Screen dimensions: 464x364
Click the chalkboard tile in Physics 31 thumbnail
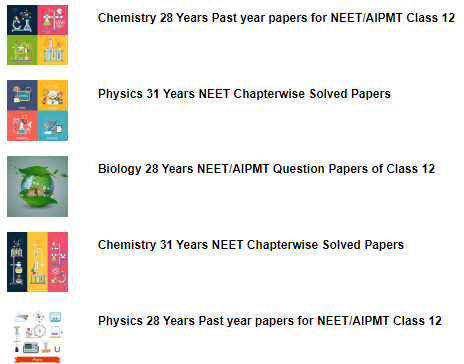22,95
